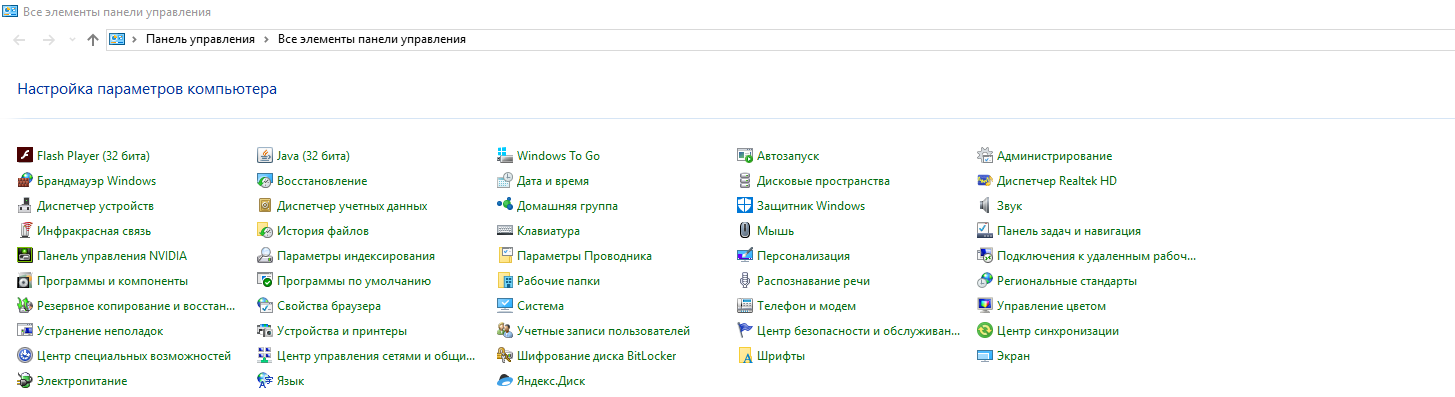The height and width of the screenshot is (397, 1455).
Task: Select the Инфракрасная связь icon
Action: pyautogui.click(x=26, y=230)
